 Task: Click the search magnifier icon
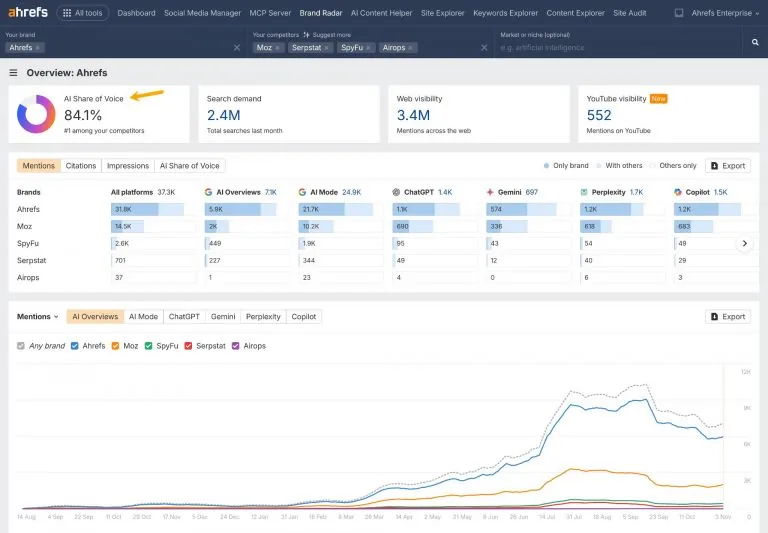[x=755, y=42]
